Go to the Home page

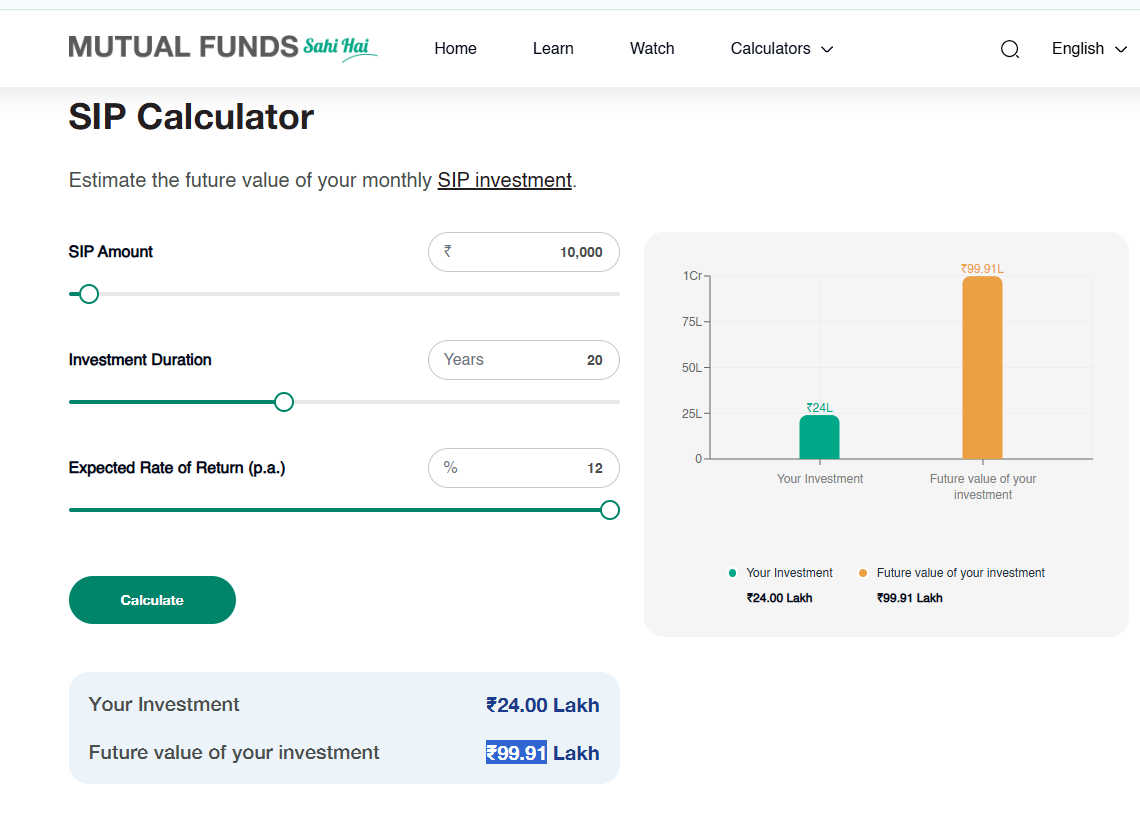[455, 49]
